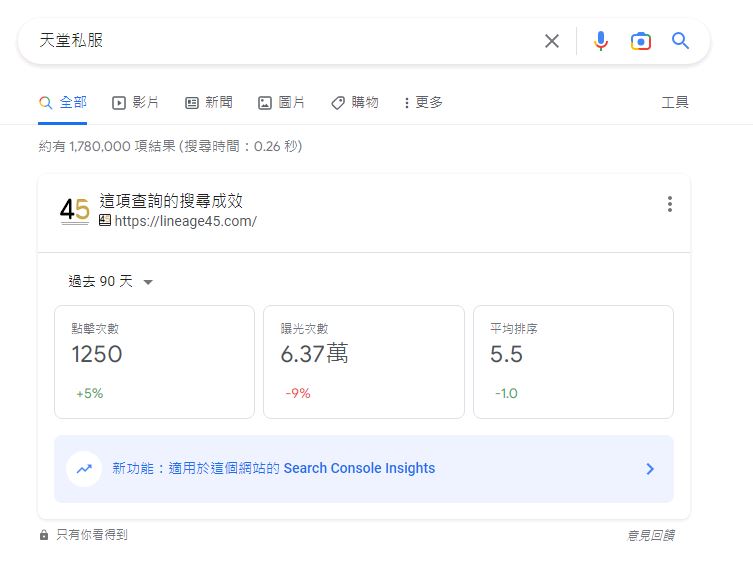The image size is (753, 568).
Task: Open the 購物 tab
Action: click(355, 102)
